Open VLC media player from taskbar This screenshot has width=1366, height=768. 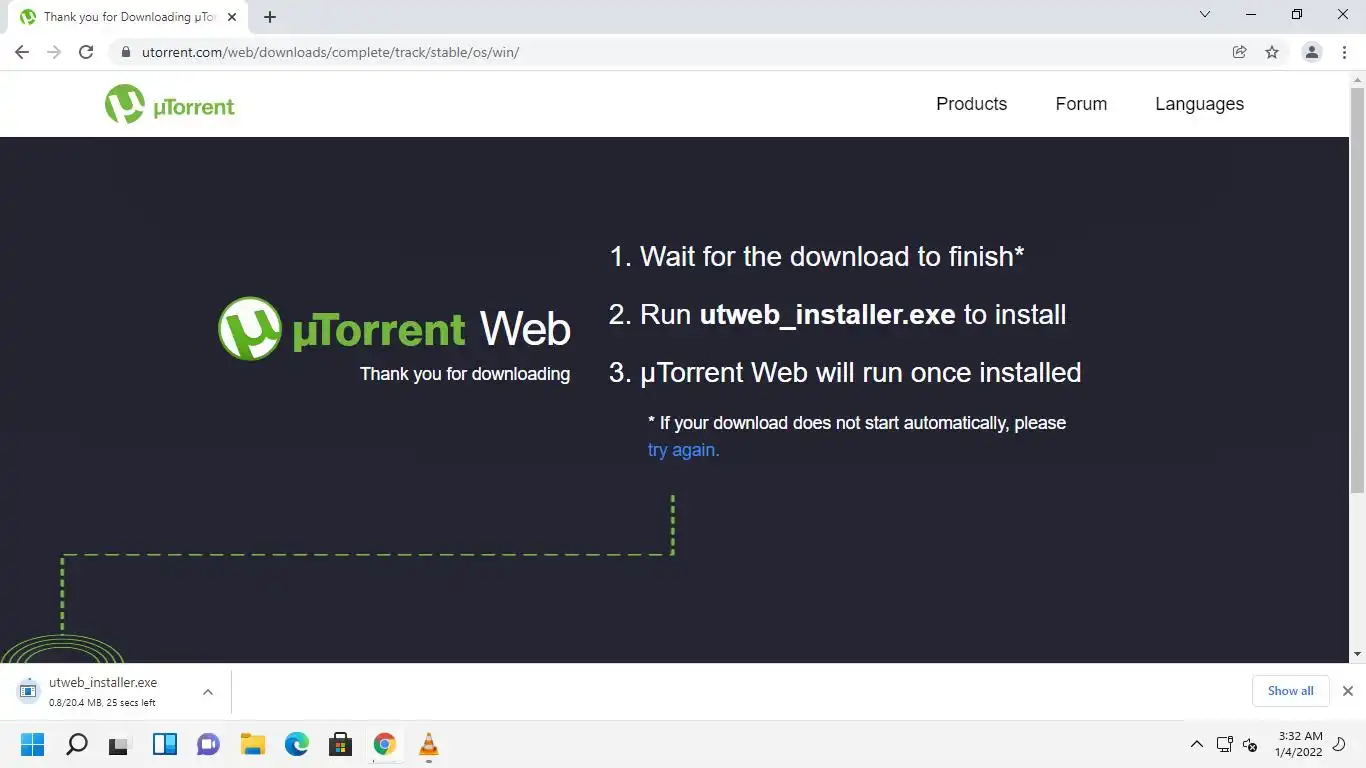[x=428, y=745]
